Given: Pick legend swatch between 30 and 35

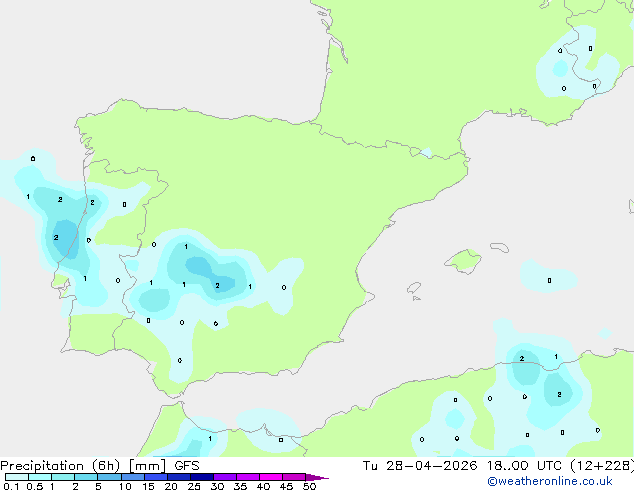Looking at the screenshot, I should (224, 477).
